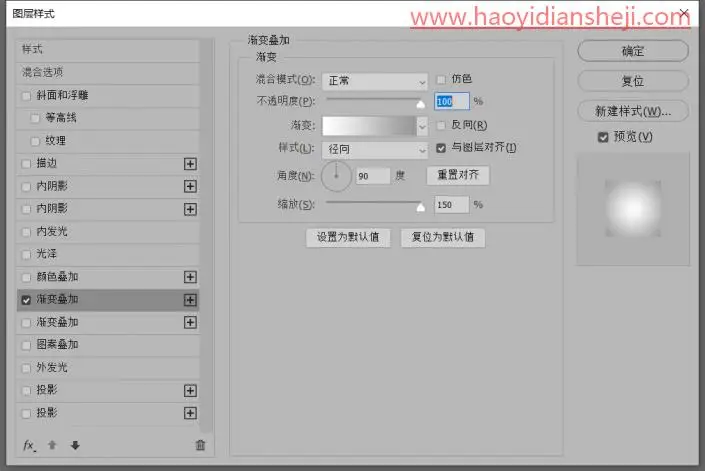
Task: Click the gradient preview swatch
Action: pyautogui.click(x=369, y=126)
